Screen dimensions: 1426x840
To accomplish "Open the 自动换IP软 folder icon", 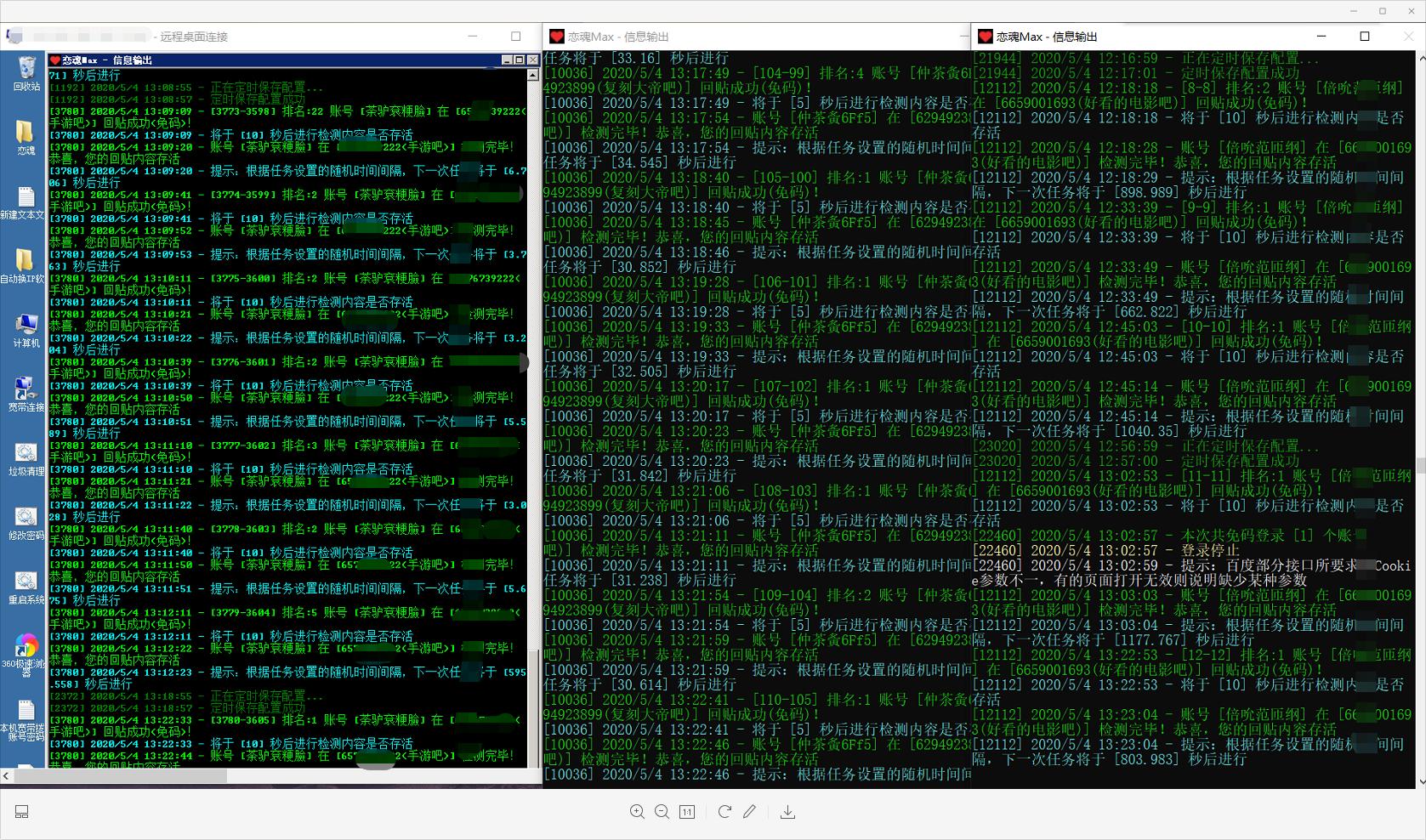I will pos(23,266).
